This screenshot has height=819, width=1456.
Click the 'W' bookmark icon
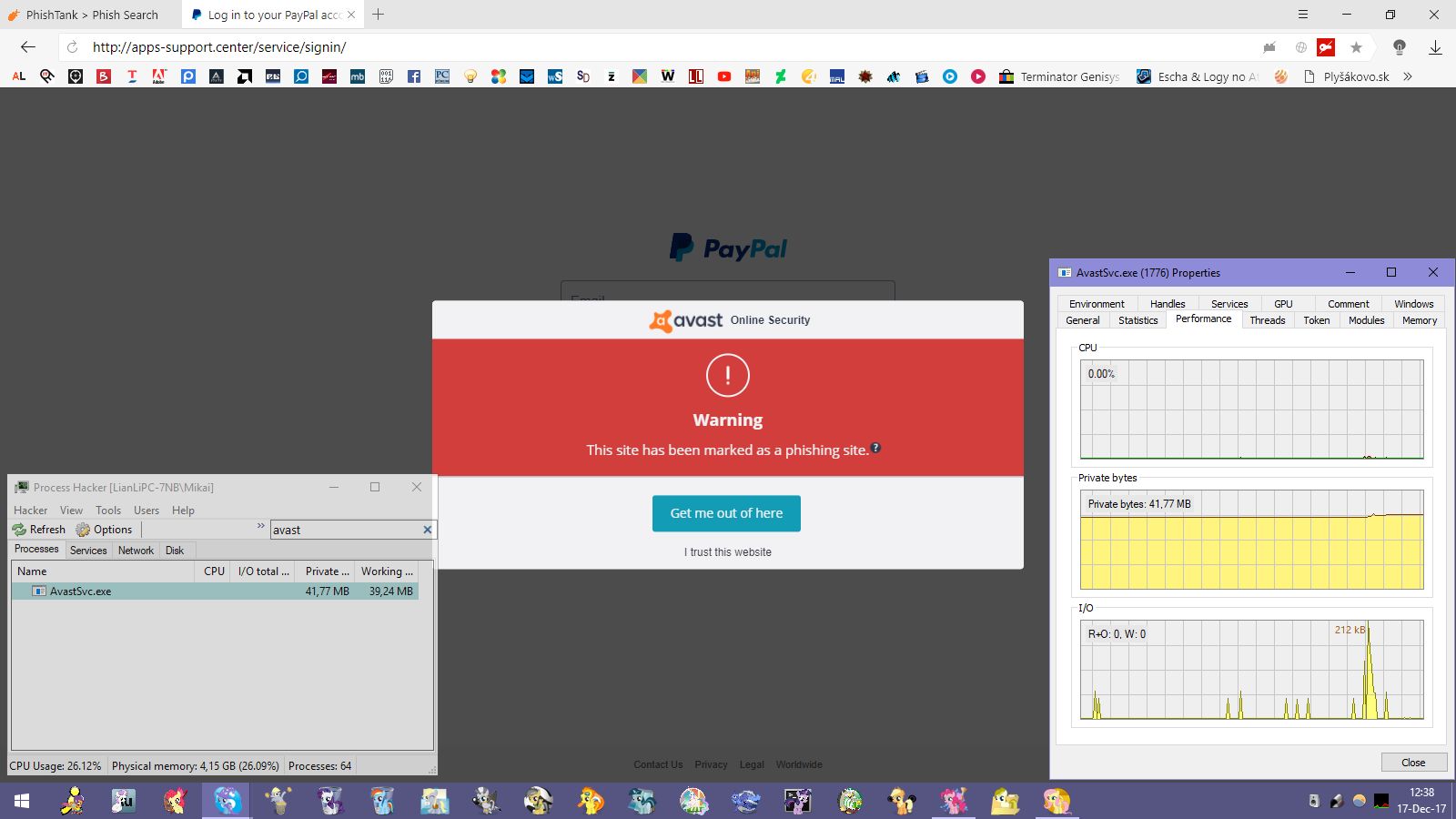[x=668, y=76]
